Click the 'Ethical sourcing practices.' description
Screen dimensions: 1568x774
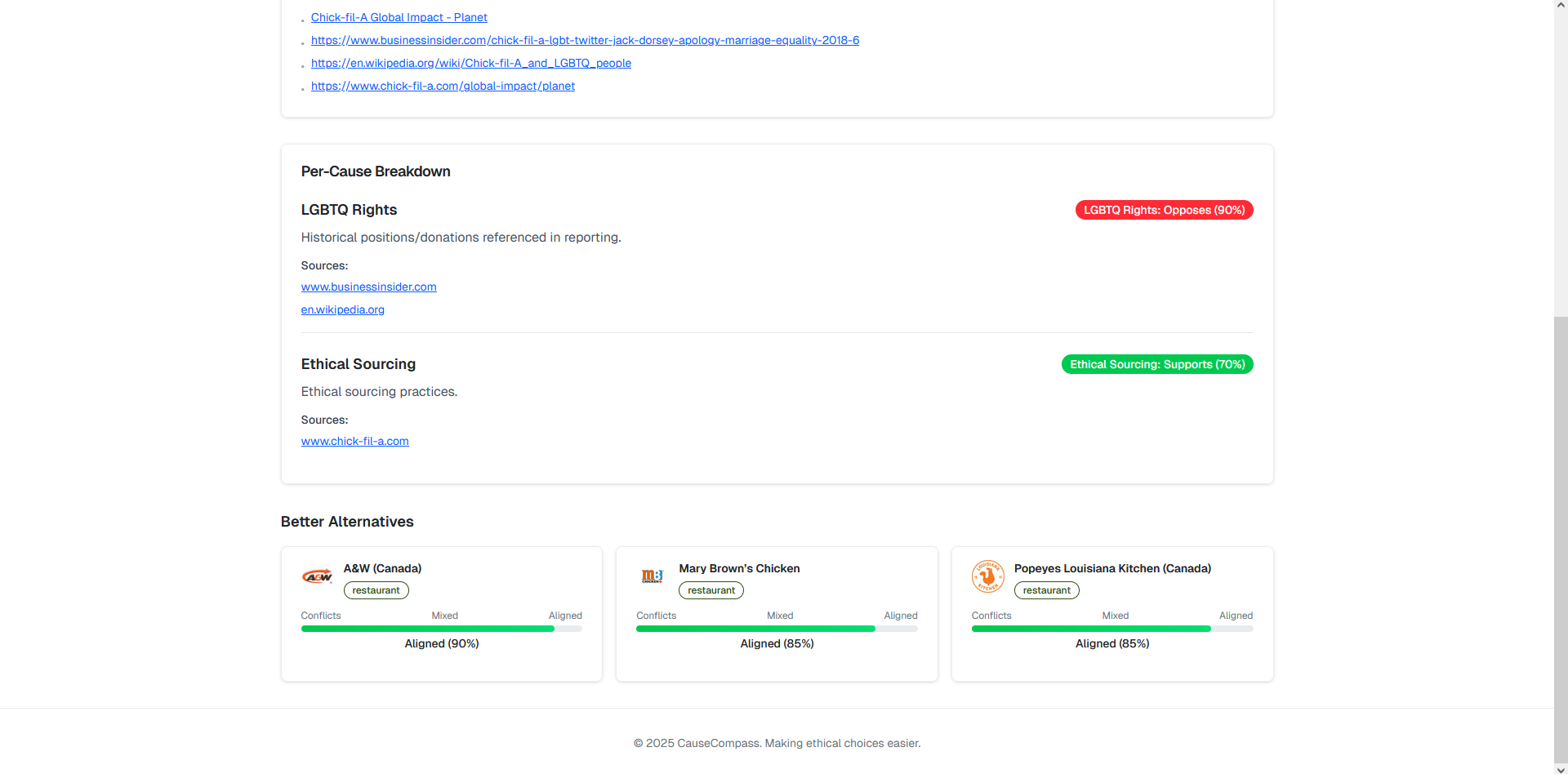379,392
